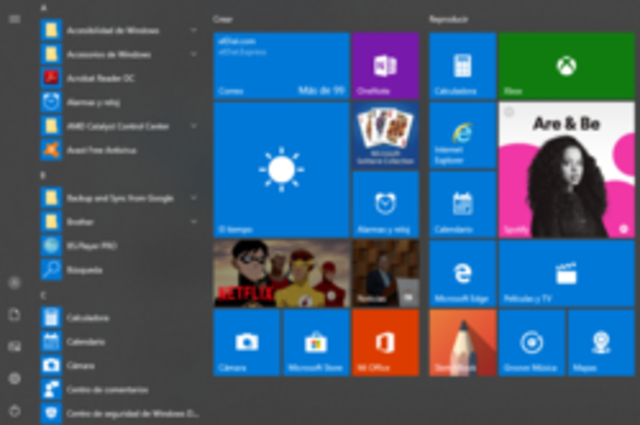This screenshot has height=425, width=640.
Task: Expand the Brother folder chevron
Action: click(x=194, y=222)
